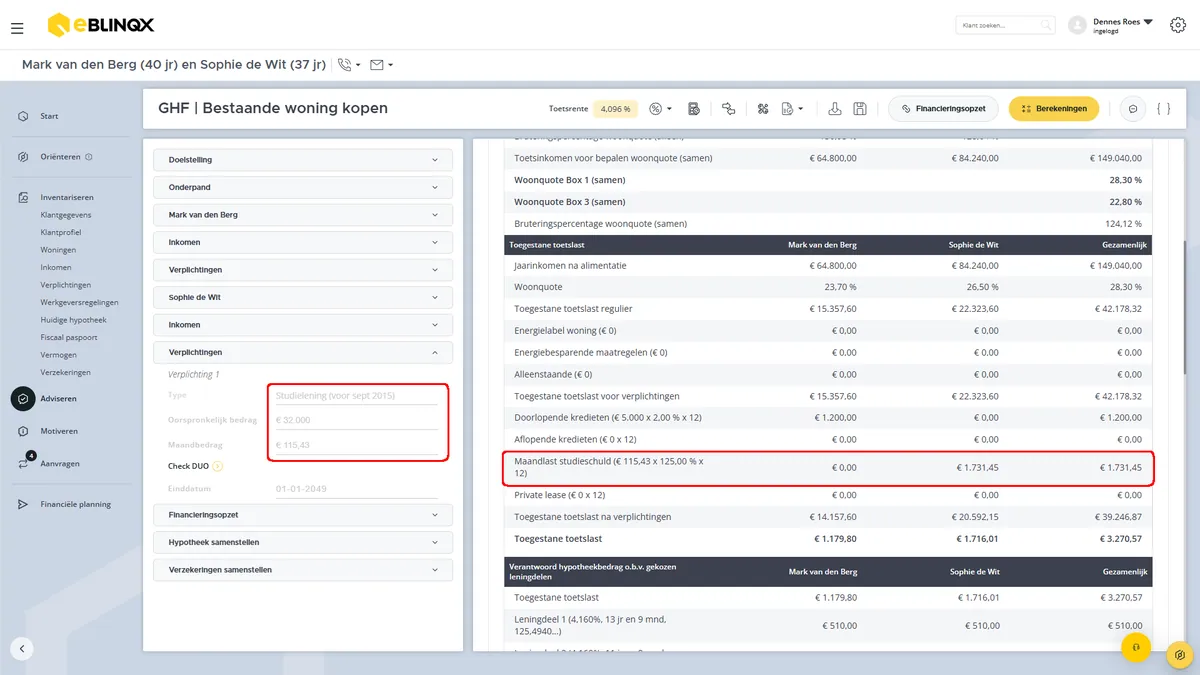Click the search magnifier icon
The width and height of the screenshot is (1200, 675).
pyautogui.click(x=1046, y=25)
